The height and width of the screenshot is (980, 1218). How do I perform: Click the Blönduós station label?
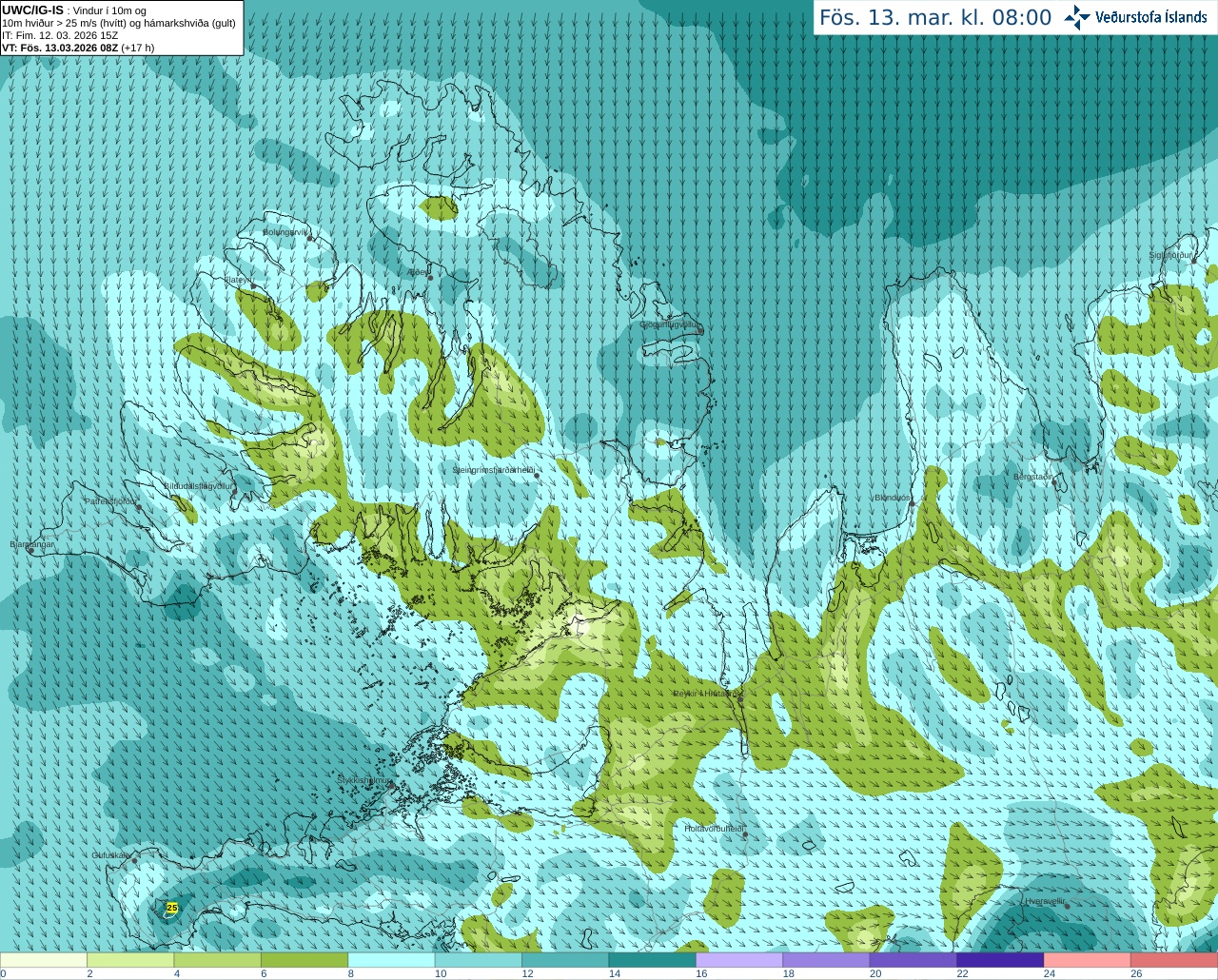892,498
